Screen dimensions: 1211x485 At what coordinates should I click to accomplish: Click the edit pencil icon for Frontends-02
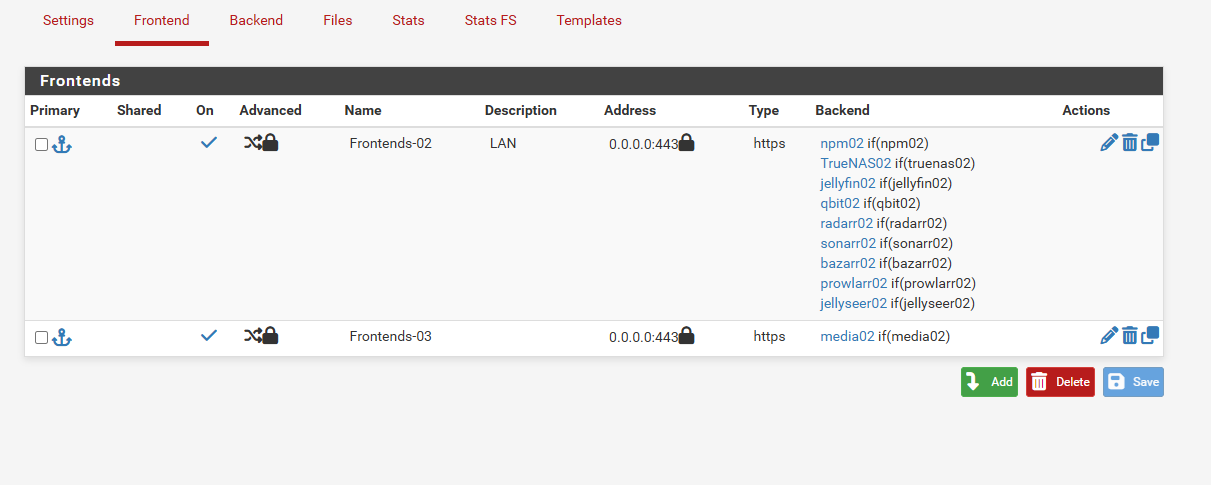tap(1108, 143)
